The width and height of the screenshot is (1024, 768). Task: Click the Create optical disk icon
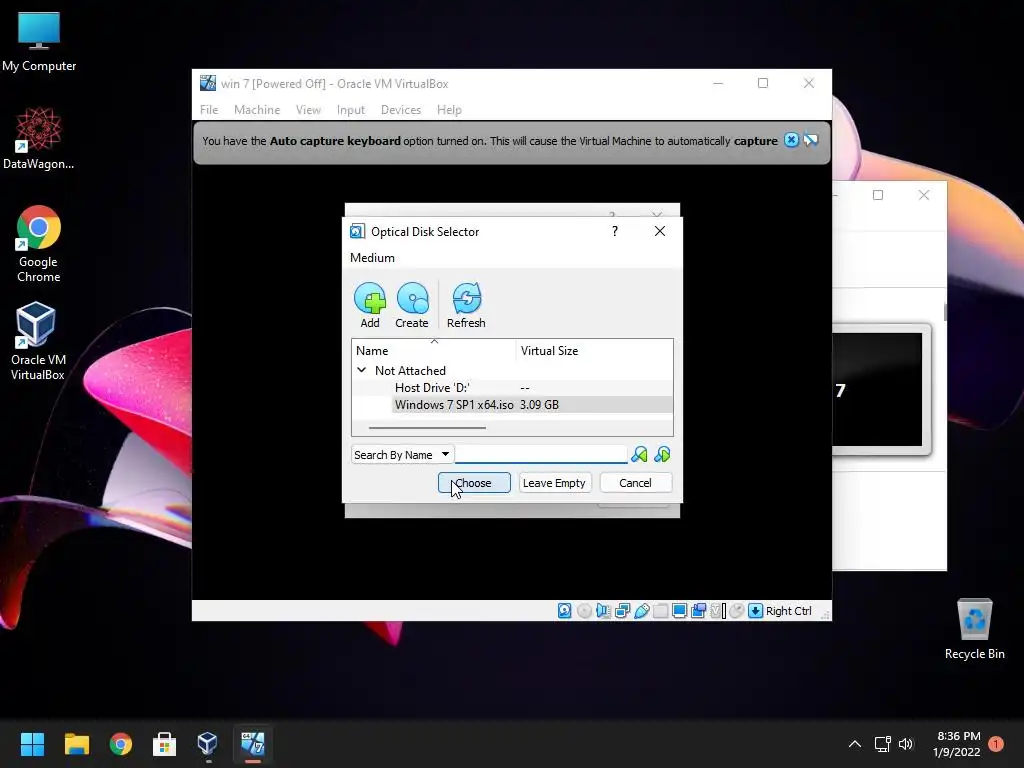pyautogui.click(x=412, y=305)
